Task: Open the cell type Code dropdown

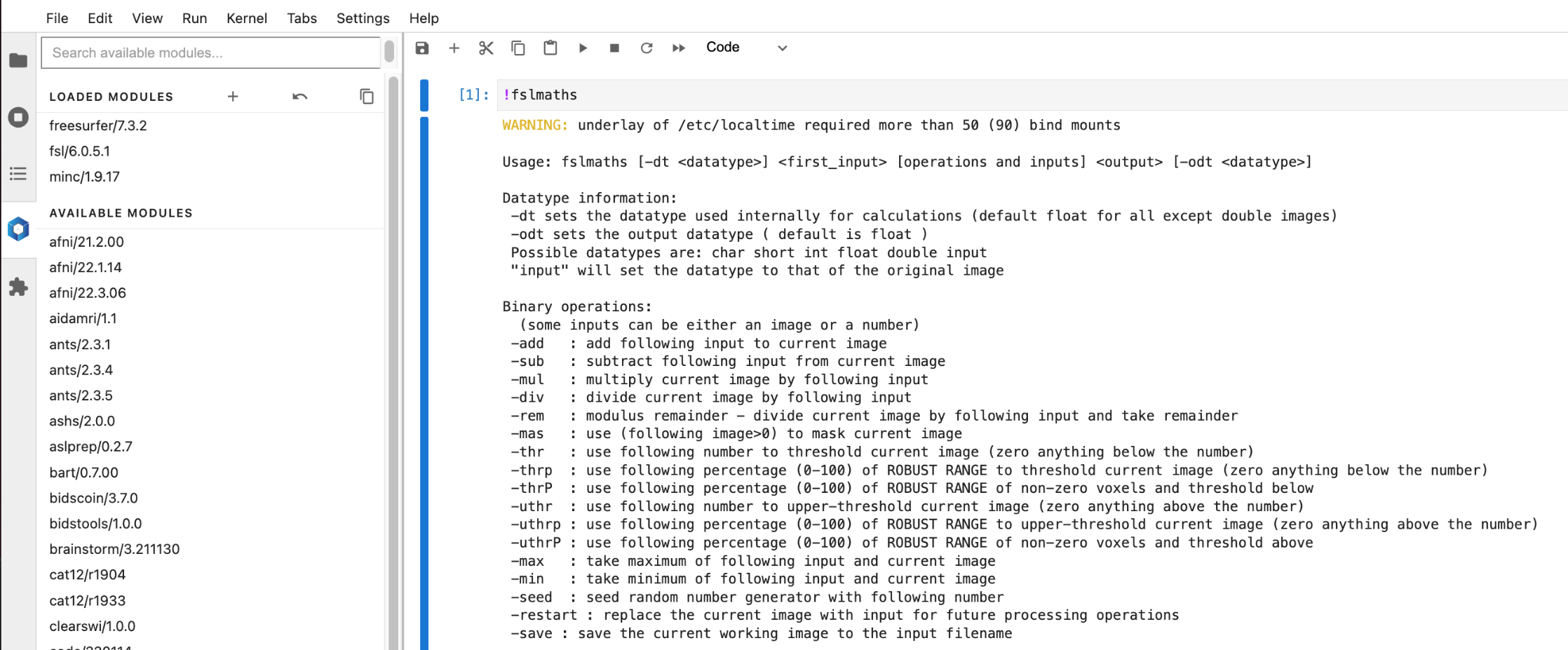Action: (x=746, y=48)
